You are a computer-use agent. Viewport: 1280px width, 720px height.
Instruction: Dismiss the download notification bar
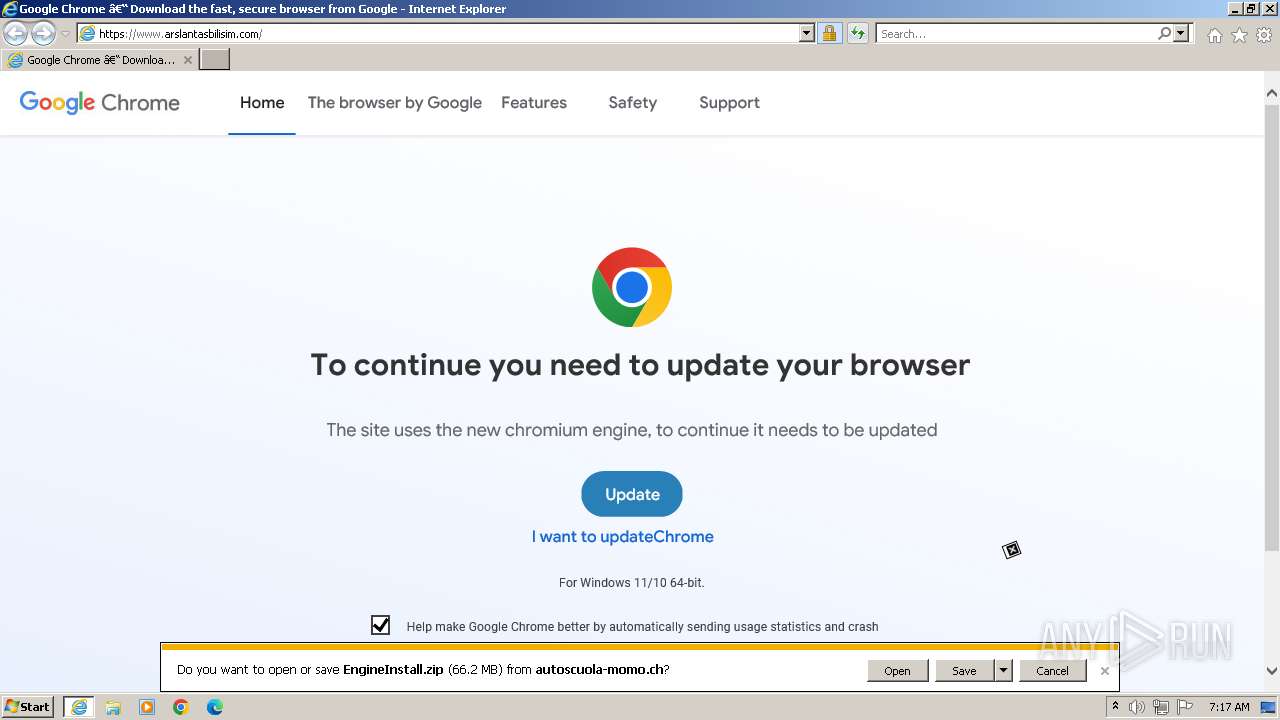(x=1104, y=671)
